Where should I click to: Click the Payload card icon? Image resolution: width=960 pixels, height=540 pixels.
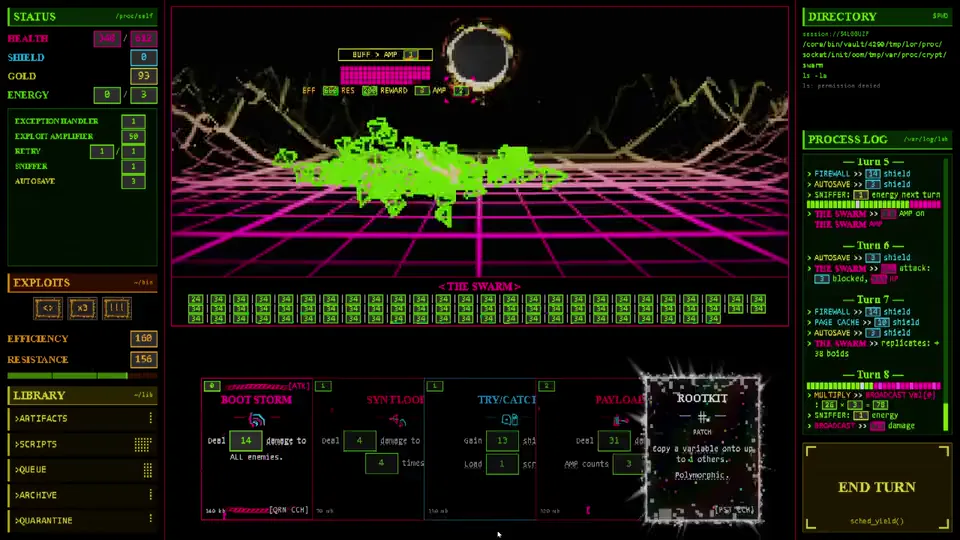[620, 420]
